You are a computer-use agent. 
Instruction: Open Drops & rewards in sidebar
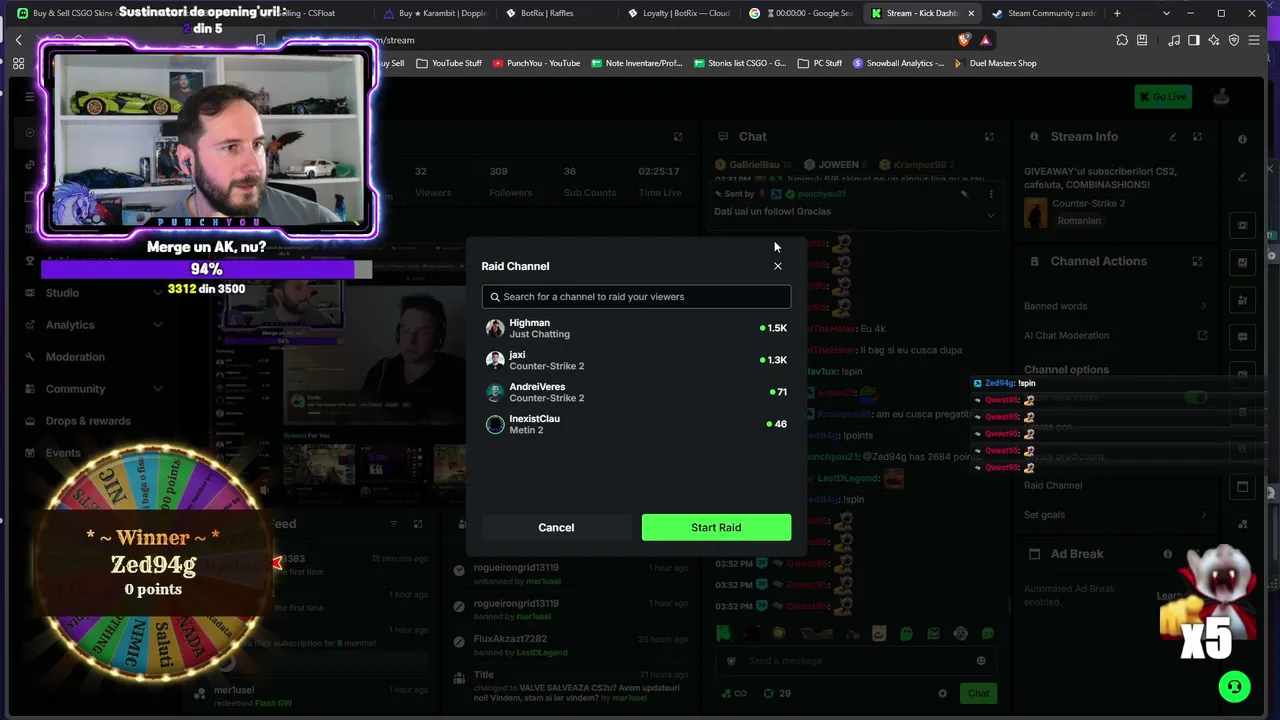(88, 421)
